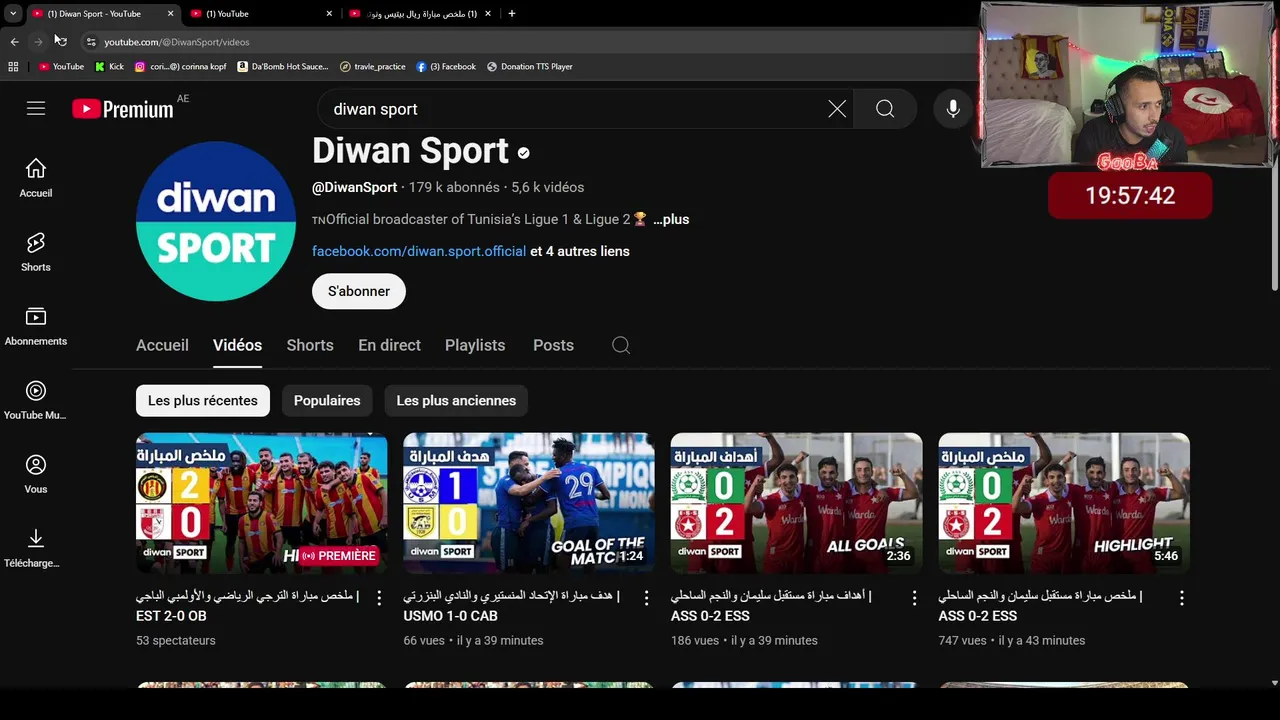This screenshot has width=1280, height=720.
Task: Open Téléchargements in the sidebar
Action: [x=36, y=548]
